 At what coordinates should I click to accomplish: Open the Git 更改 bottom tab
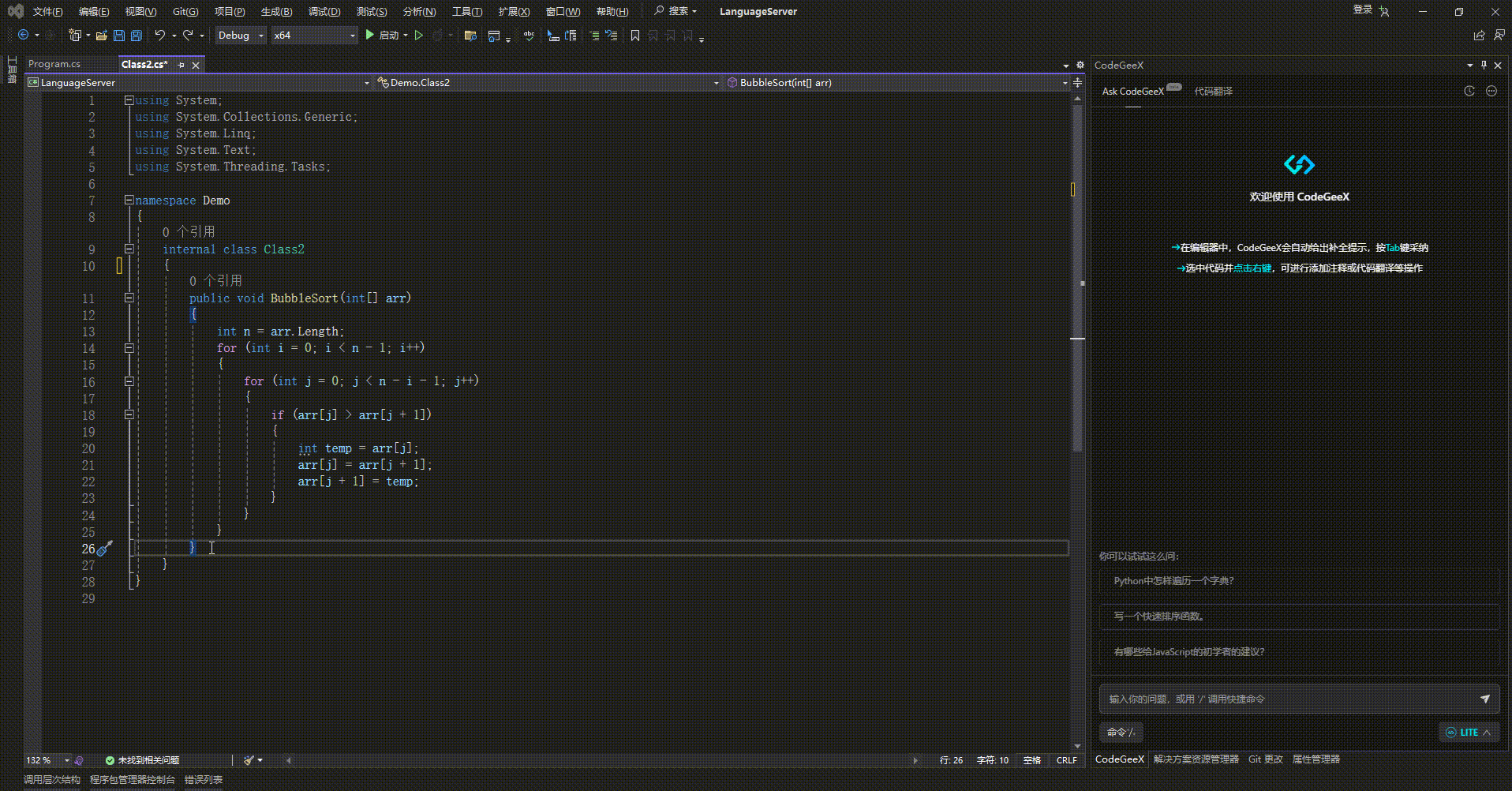pyautogui.click(x=1265, y=759)
